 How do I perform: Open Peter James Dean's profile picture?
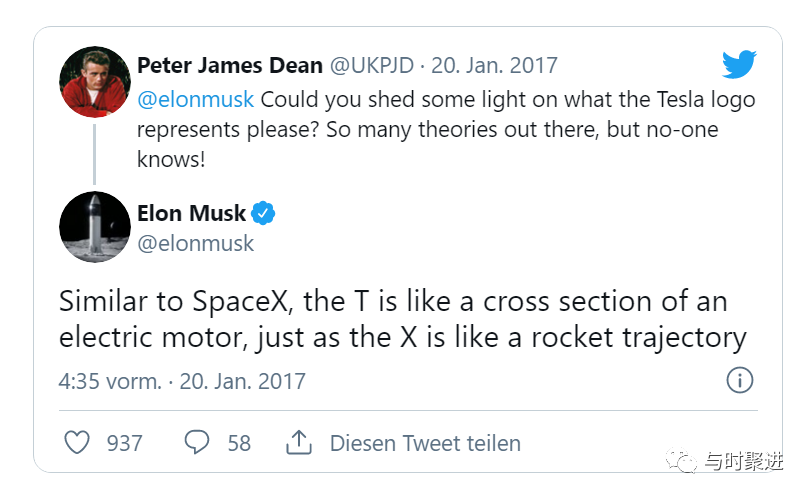(95, 81)
